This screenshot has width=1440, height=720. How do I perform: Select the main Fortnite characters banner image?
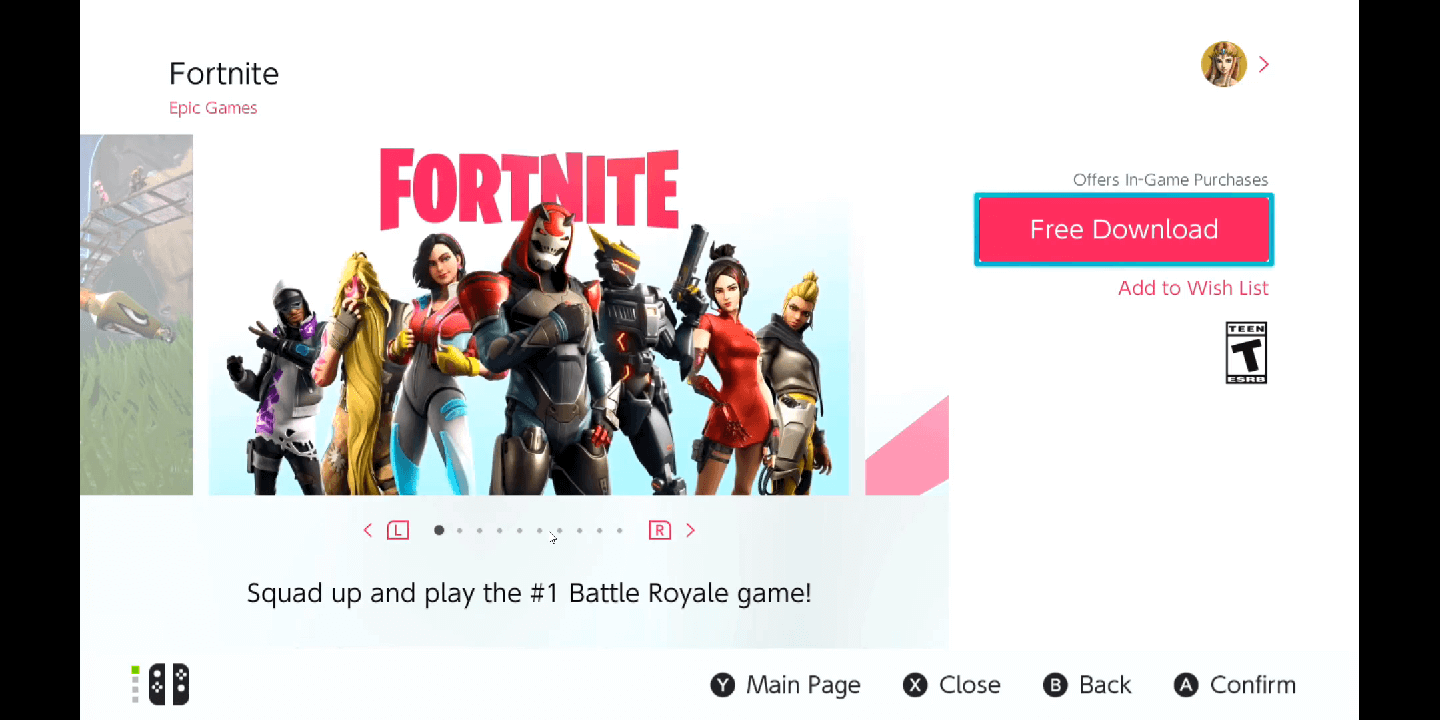(x=529, y=315)
